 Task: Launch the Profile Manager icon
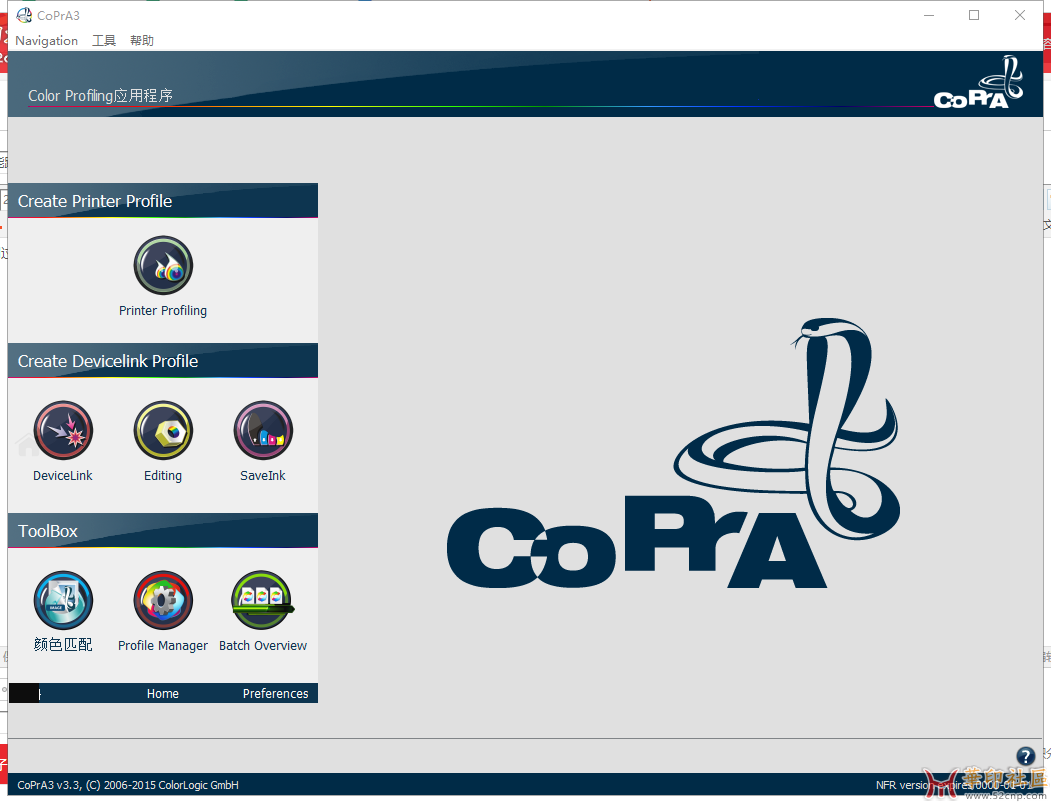click(163, 601)
